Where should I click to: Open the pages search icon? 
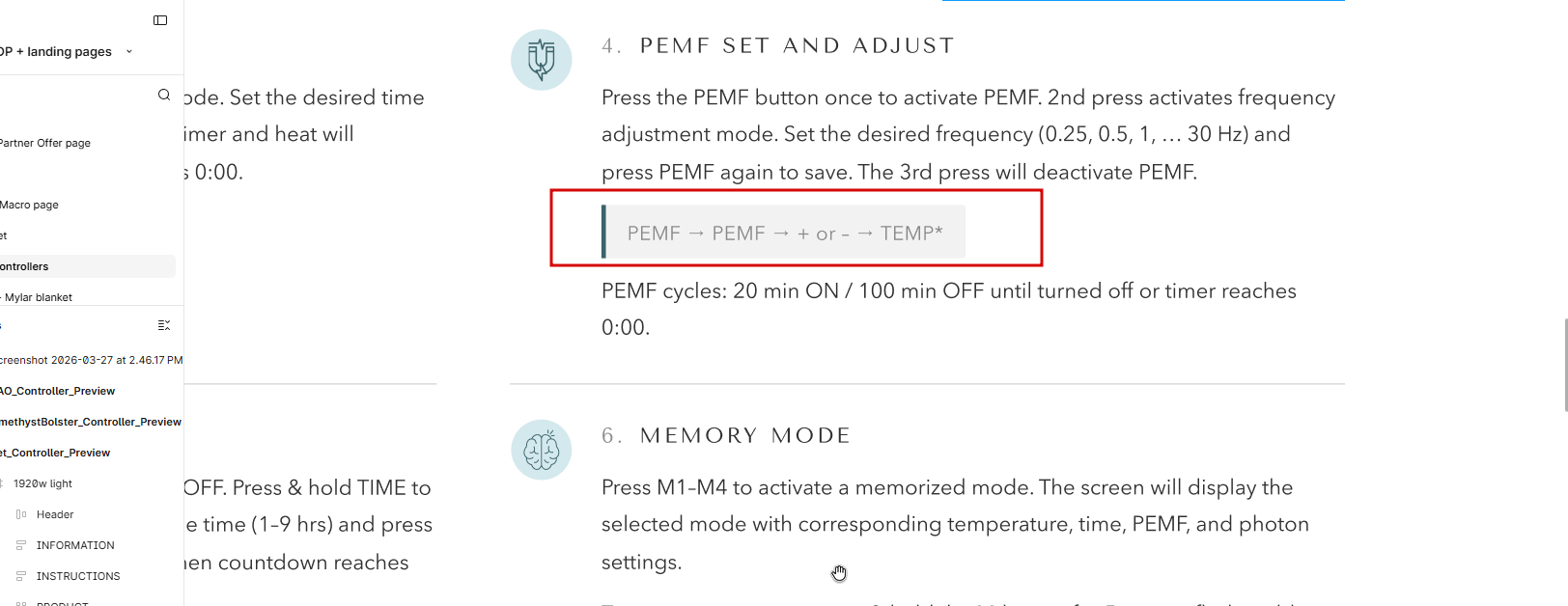tap(164, 95)
